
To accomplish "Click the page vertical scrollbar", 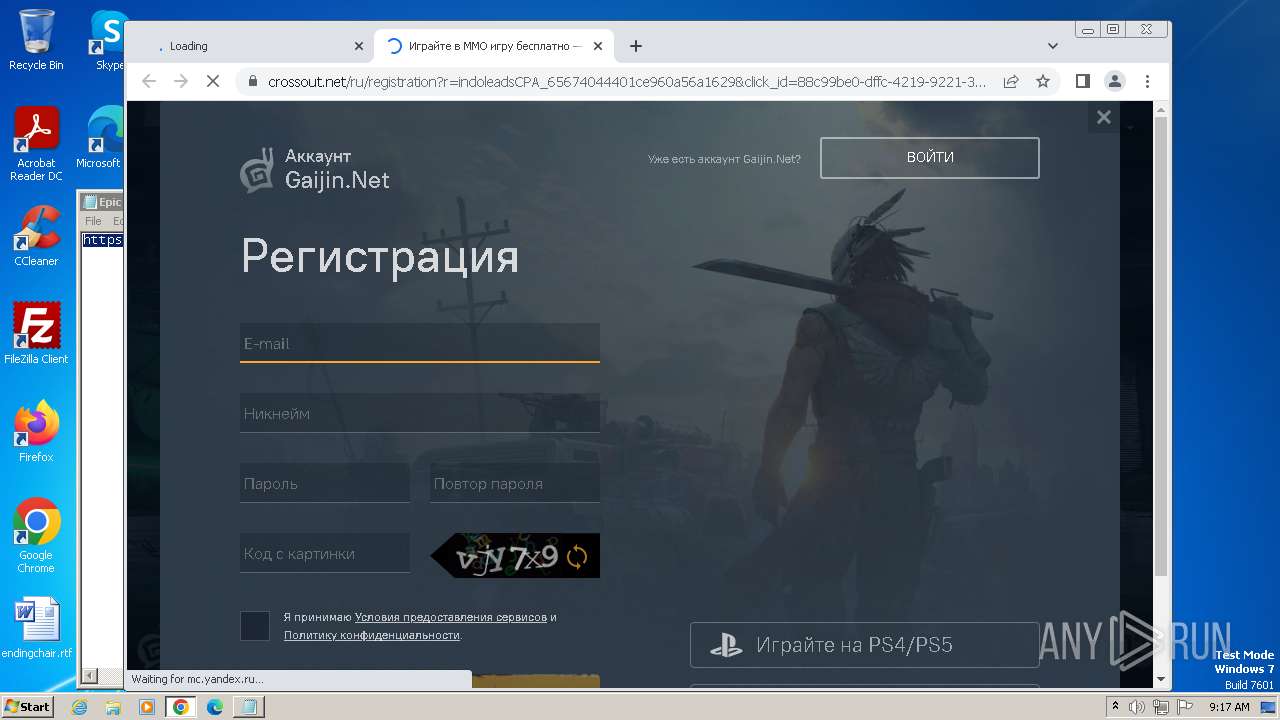I will (1161, 345).
